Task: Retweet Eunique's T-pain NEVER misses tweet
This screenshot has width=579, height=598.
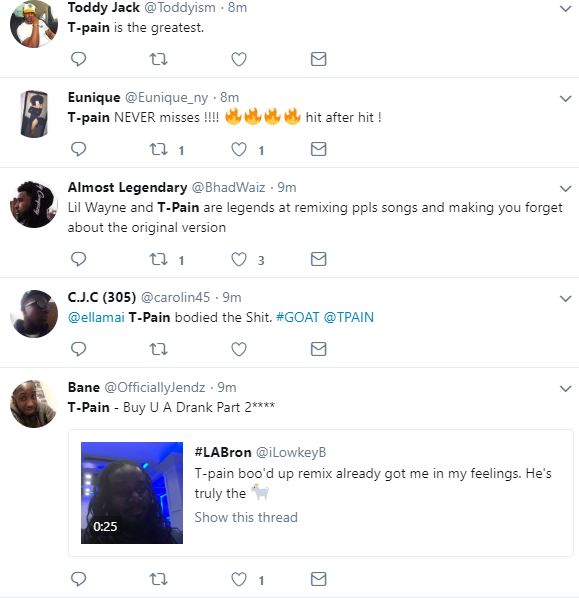Action: pyautogui.click(x=158, y=149)
